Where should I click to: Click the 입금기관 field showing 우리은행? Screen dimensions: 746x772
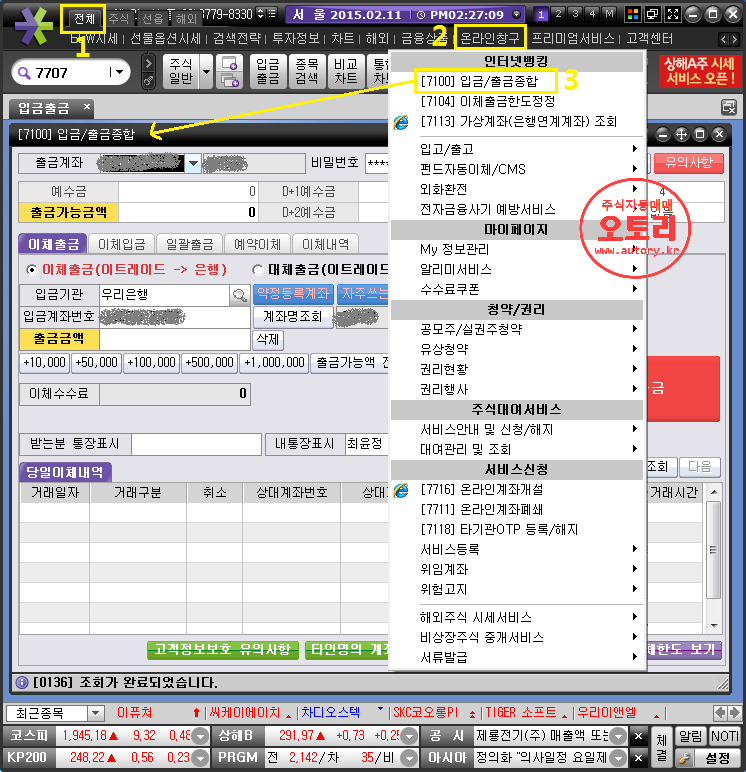(164, 295)
